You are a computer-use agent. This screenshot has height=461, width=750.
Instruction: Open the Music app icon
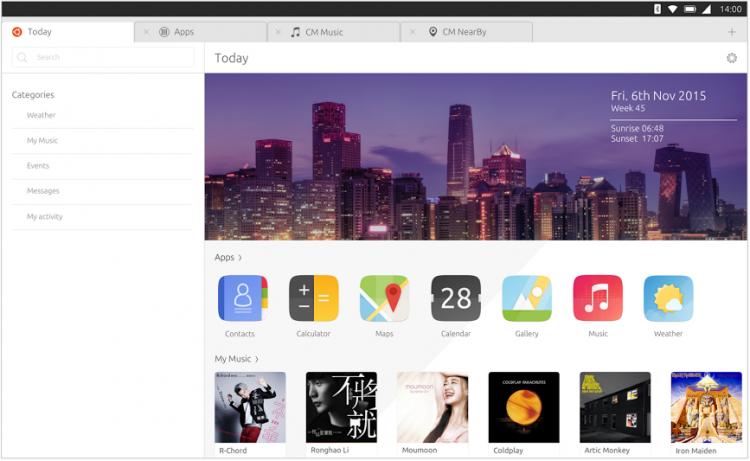tap(597, 298)
